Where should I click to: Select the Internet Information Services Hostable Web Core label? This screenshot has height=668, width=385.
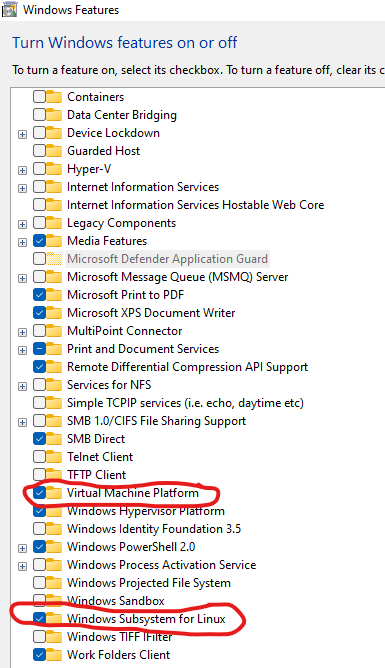pyautogui.click(x=195, y=205)
